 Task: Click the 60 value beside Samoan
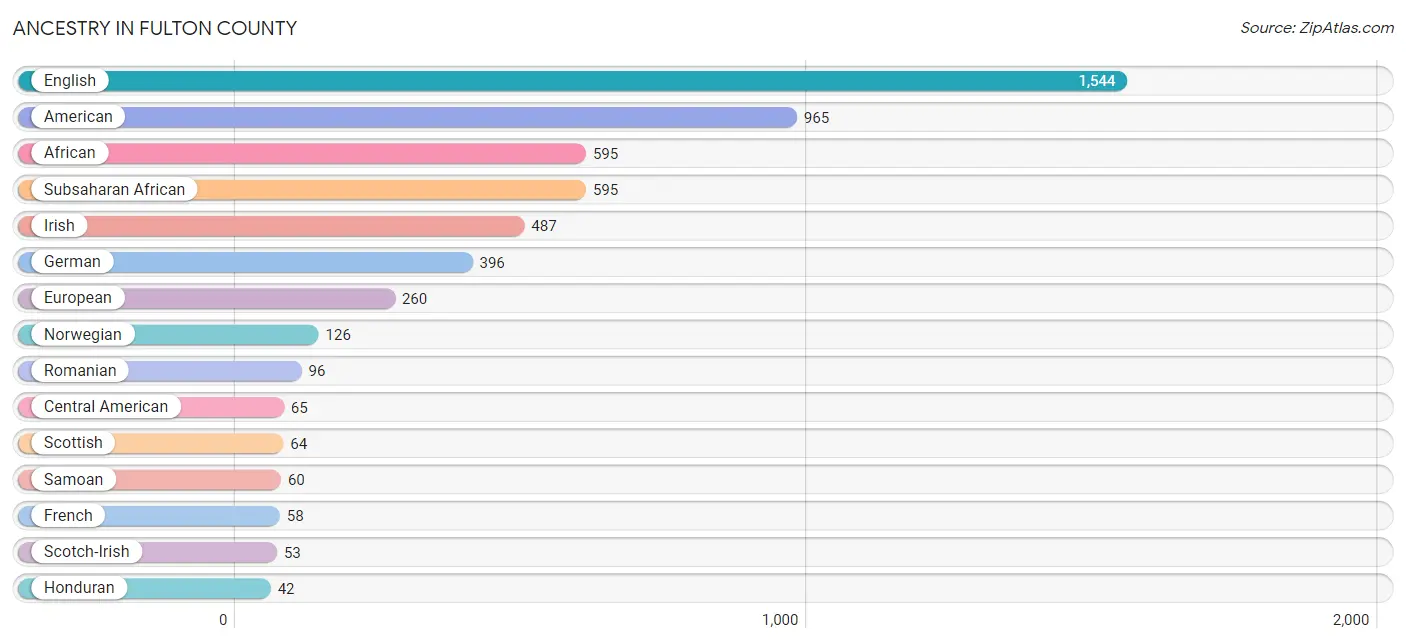pyautogui.click(x=296, y=480)
